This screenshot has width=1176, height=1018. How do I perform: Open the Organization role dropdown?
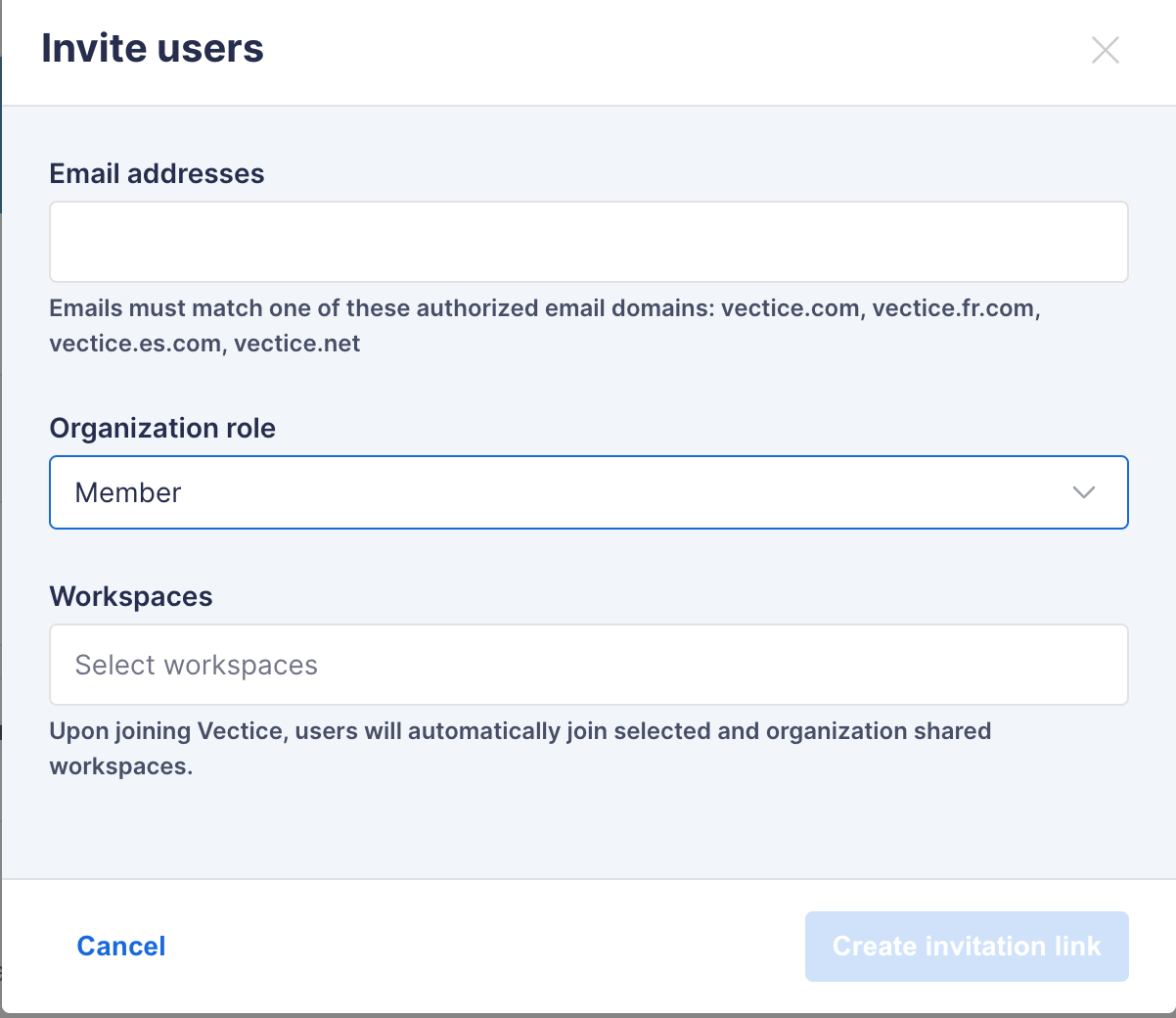click(588, 492)
